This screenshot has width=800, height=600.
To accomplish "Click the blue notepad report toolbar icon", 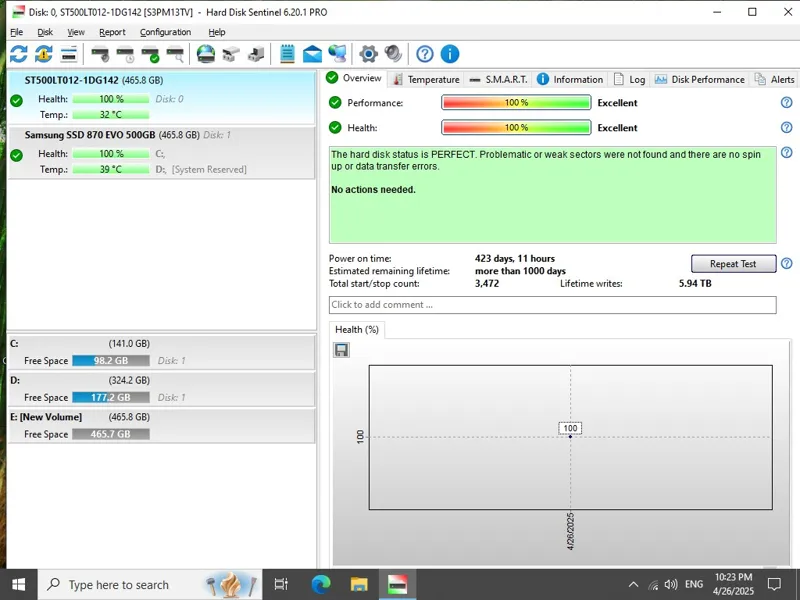I will (x=287, y=54).
